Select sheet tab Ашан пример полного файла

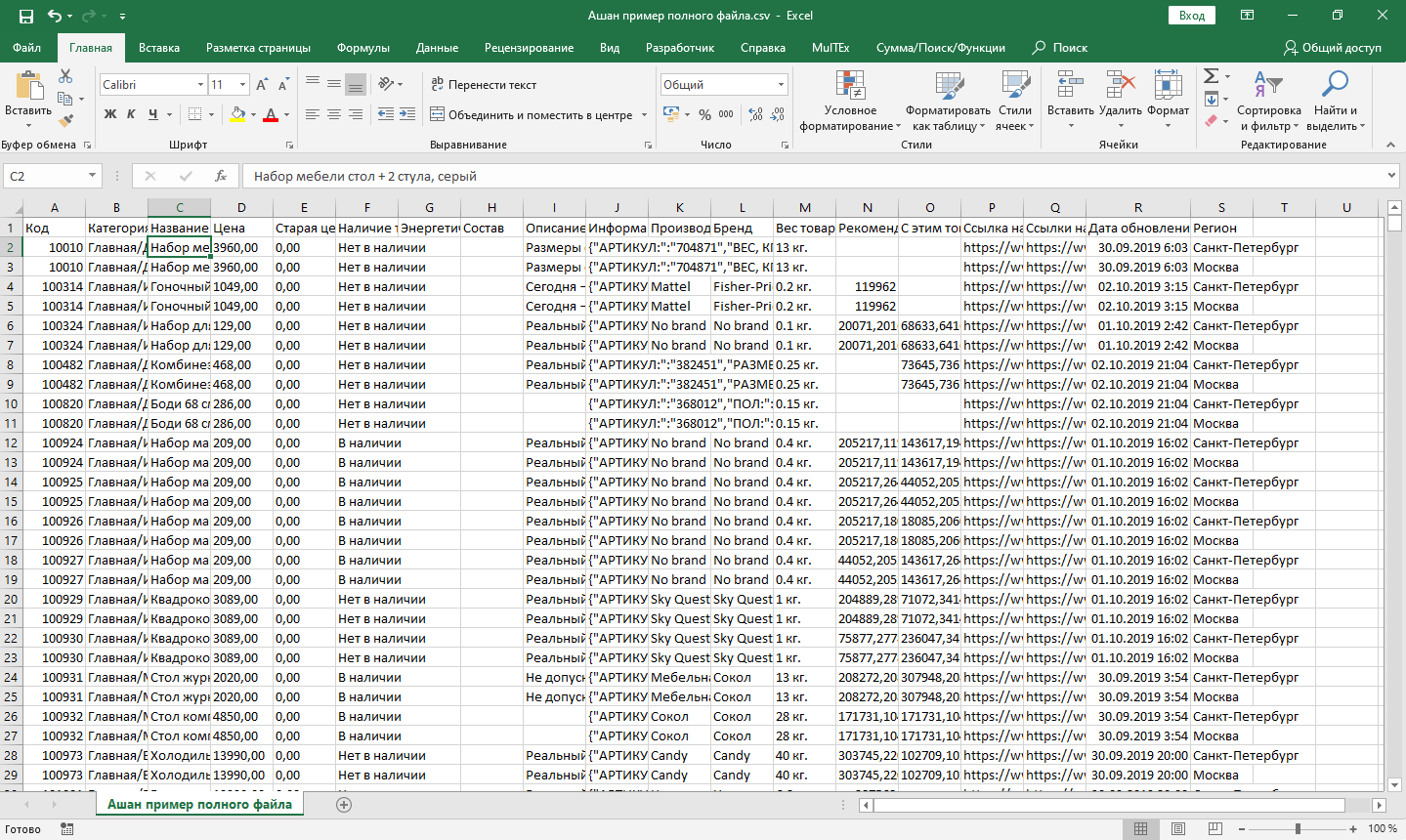[199, 805]
